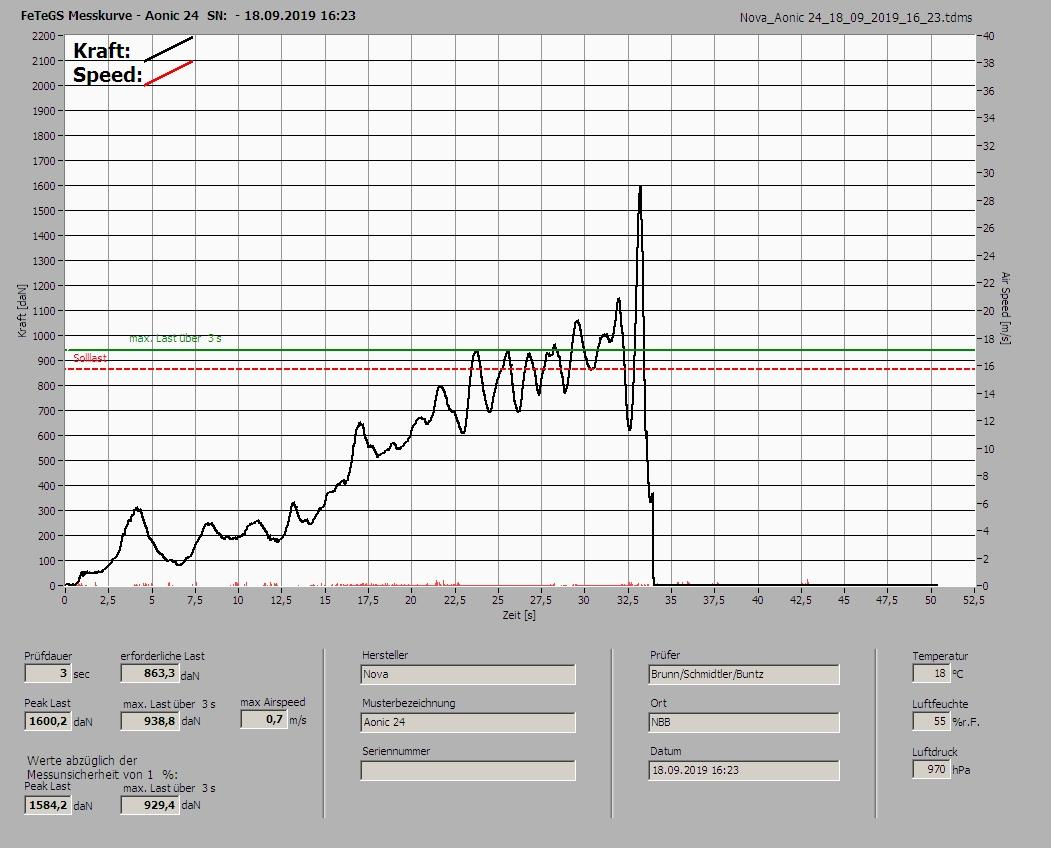The image size is (1051, 848).
Task: Click the erforderliche Last field 863,3
Action: (x=149, y=673)
